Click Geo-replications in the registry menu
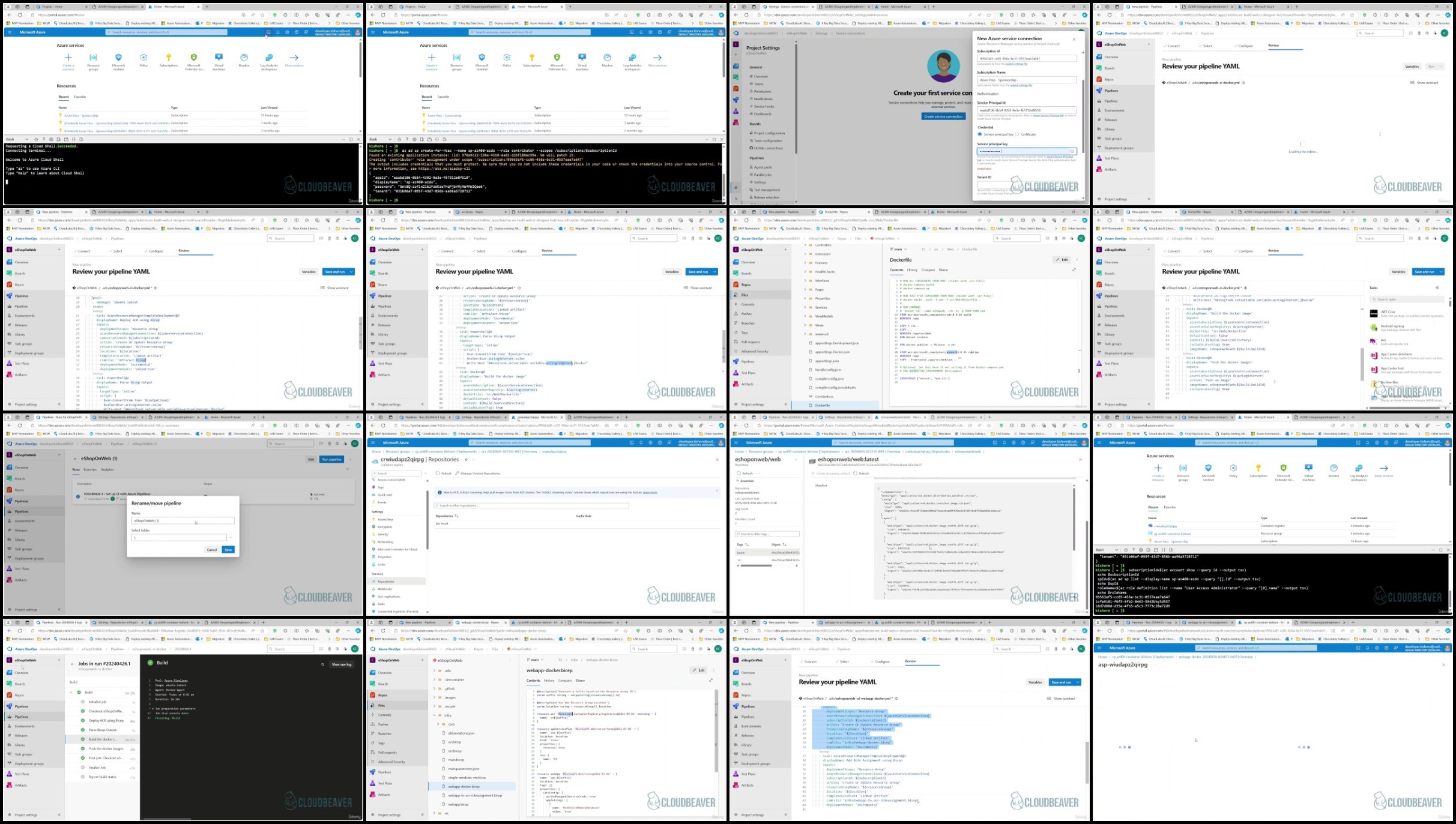This screenshot has width=1456, height=824. pyautogui.click(x=388, y=597)
